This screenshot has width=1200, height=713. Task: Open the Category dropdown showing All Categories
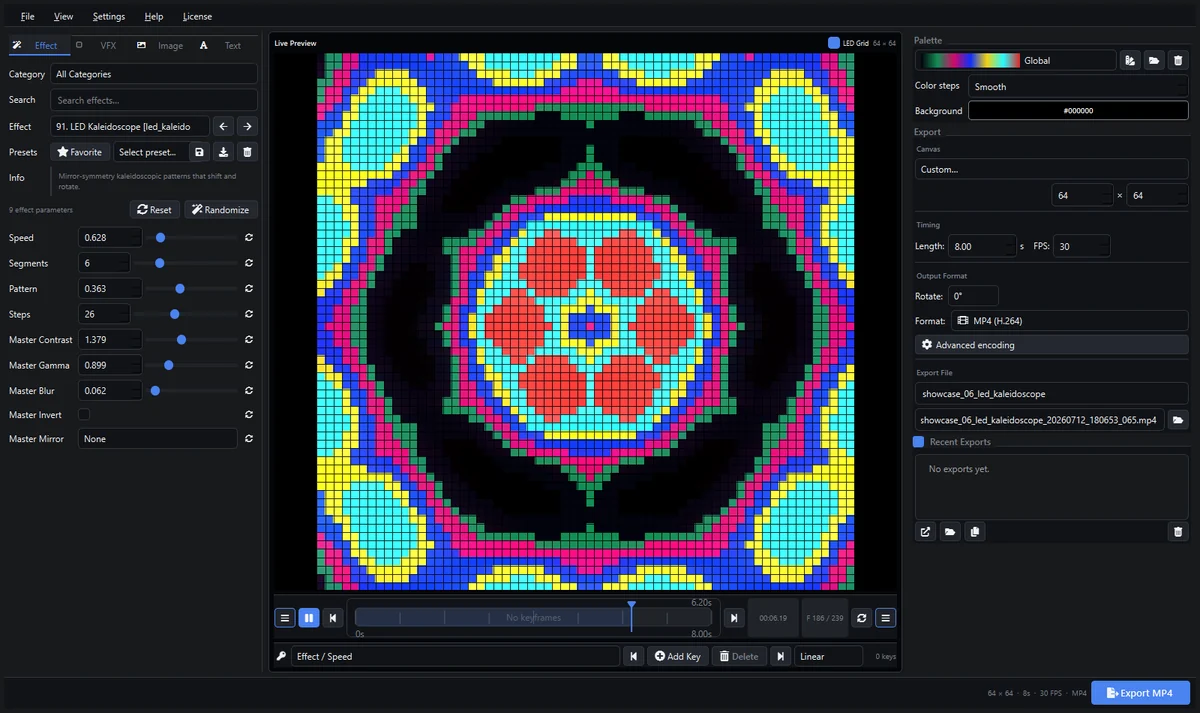pos(154,74)
